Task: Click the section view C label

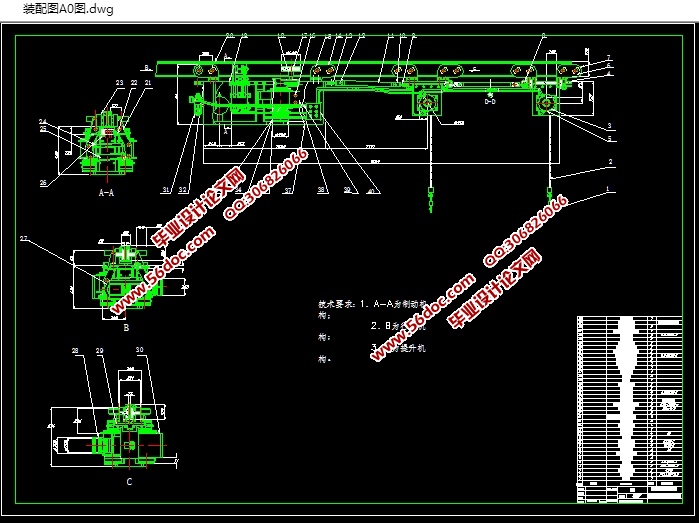Action: [x=128, y=482]
